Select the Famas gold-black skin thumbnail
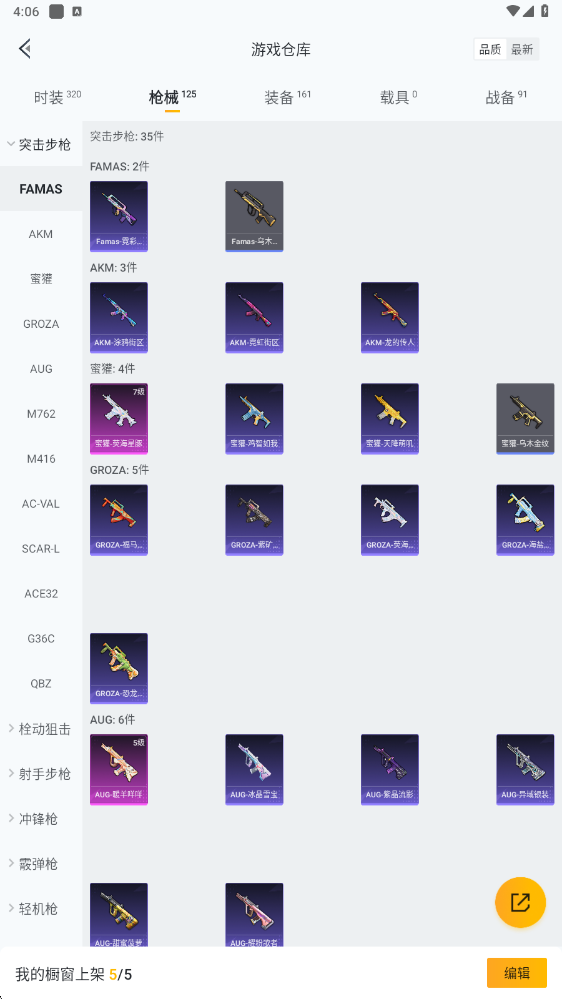Image resolution: width=562 pixels, height=999 pixels. click(x=254, y=216)
